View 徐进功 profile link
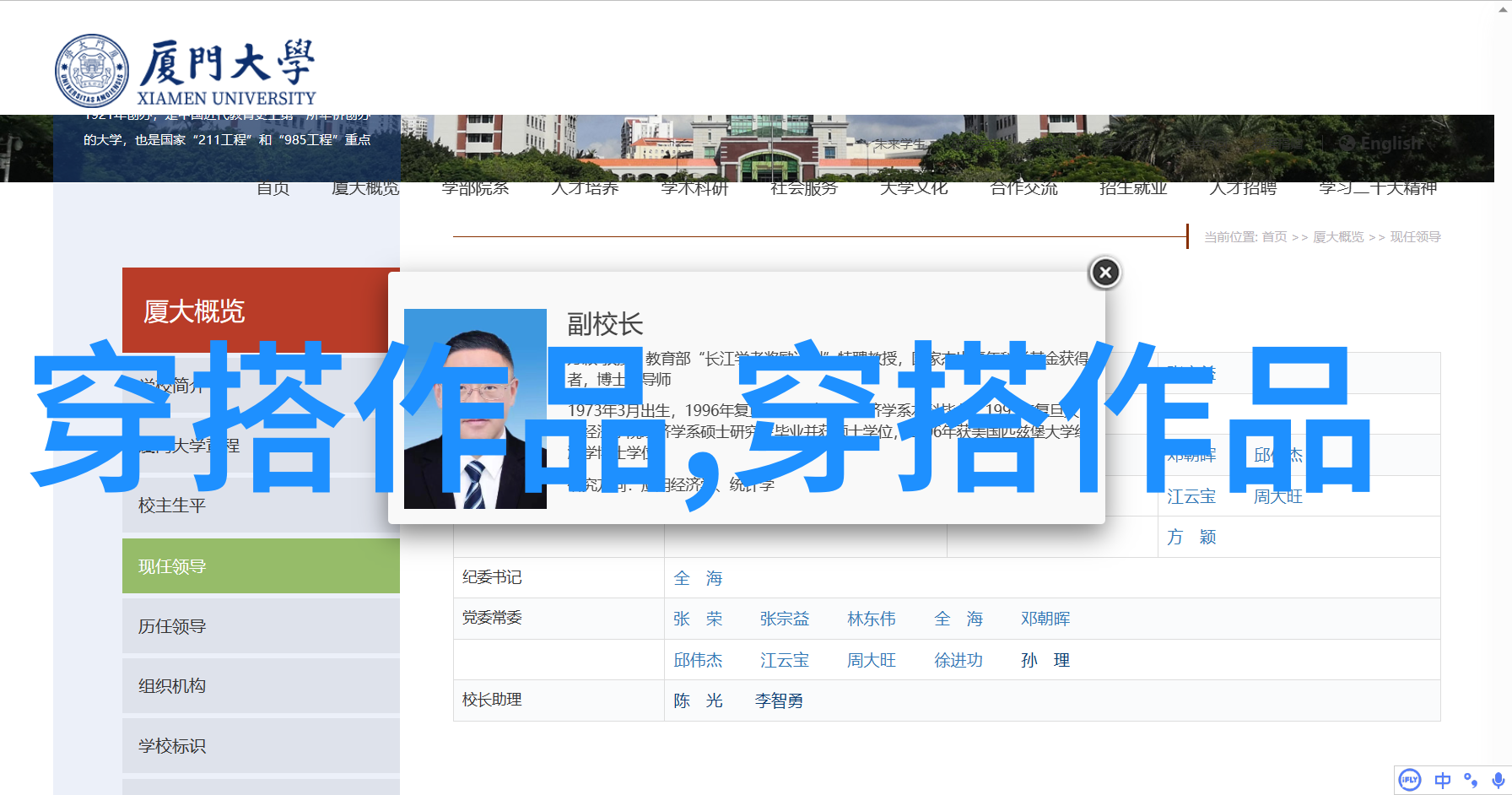Image resolution: width=1512 pixels, height=795 pixels. coord(958,660)
